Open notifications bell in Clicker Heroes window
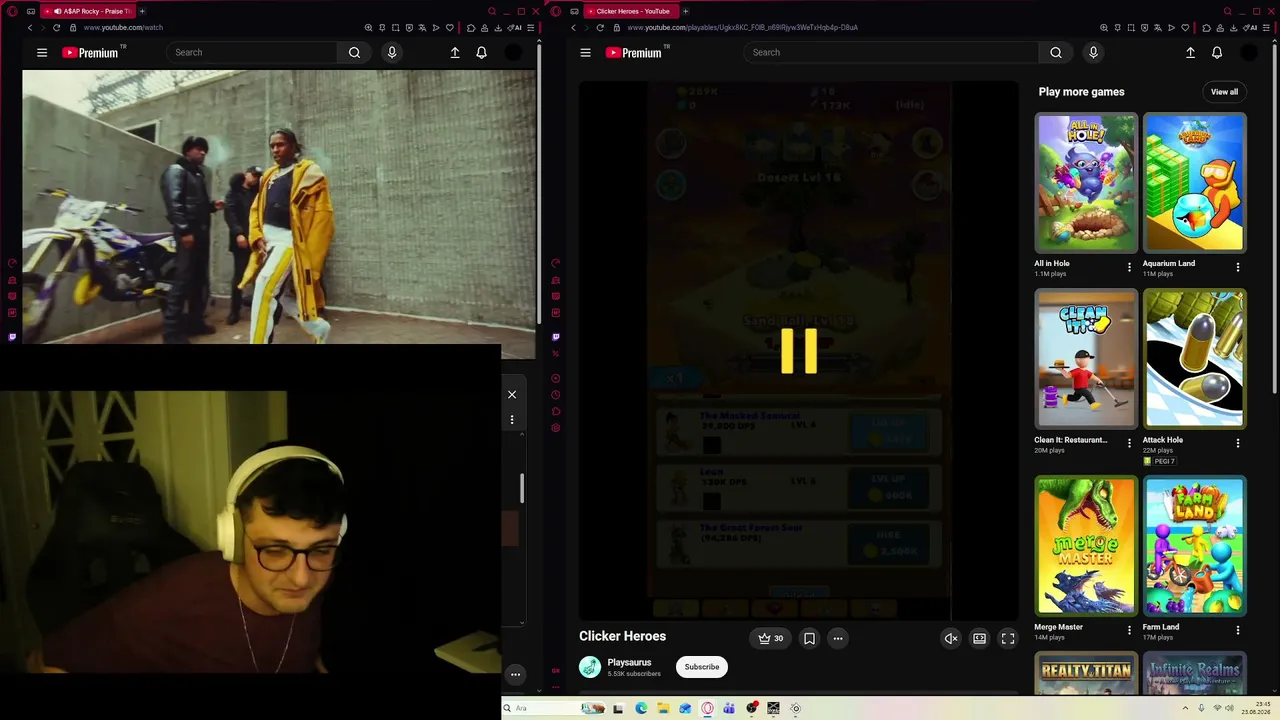 [x=1217, y=53]
